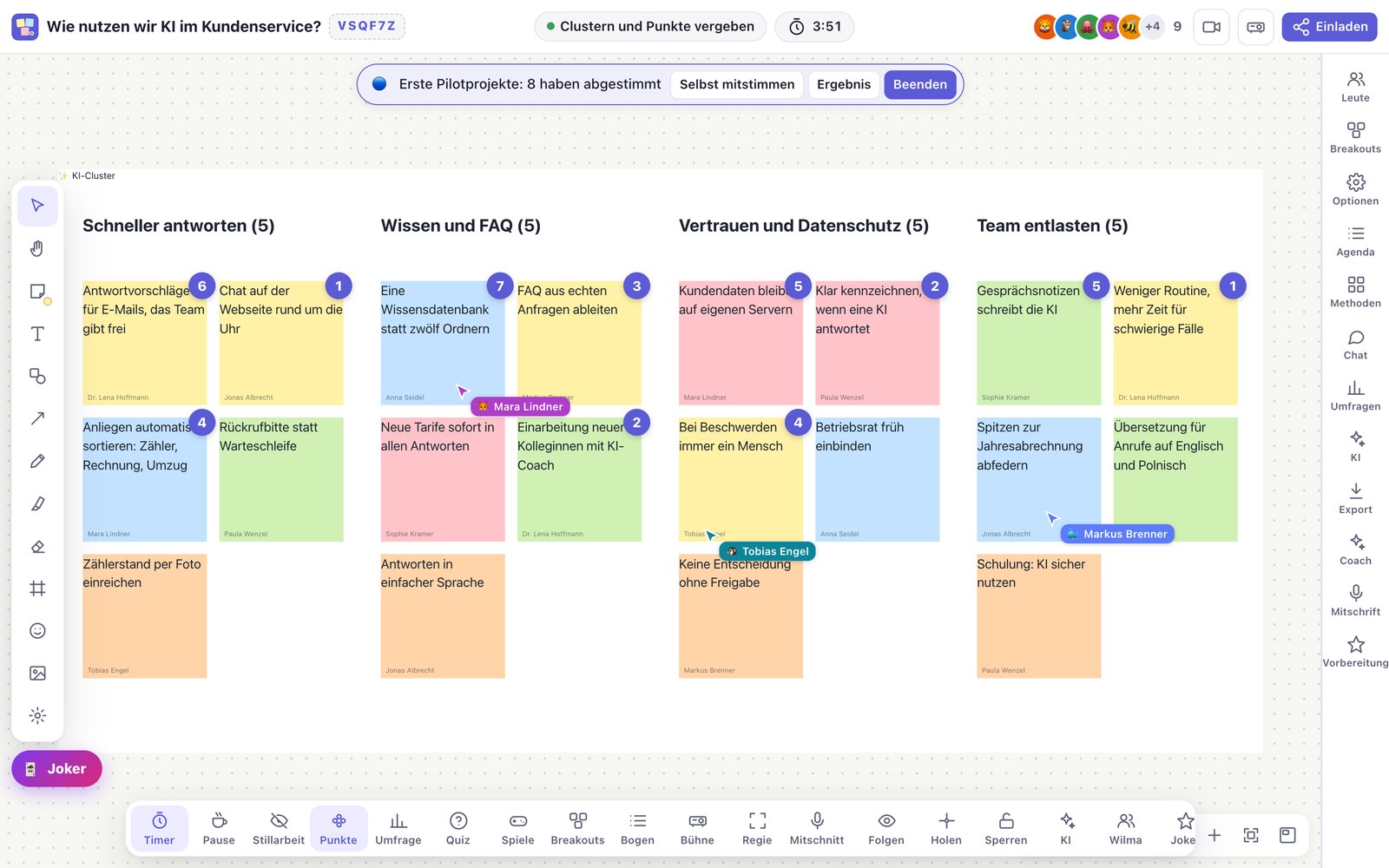Pick the arrow connector tool
The image size is (1389, 868).
pyautogui.click(x=37, y=418)
